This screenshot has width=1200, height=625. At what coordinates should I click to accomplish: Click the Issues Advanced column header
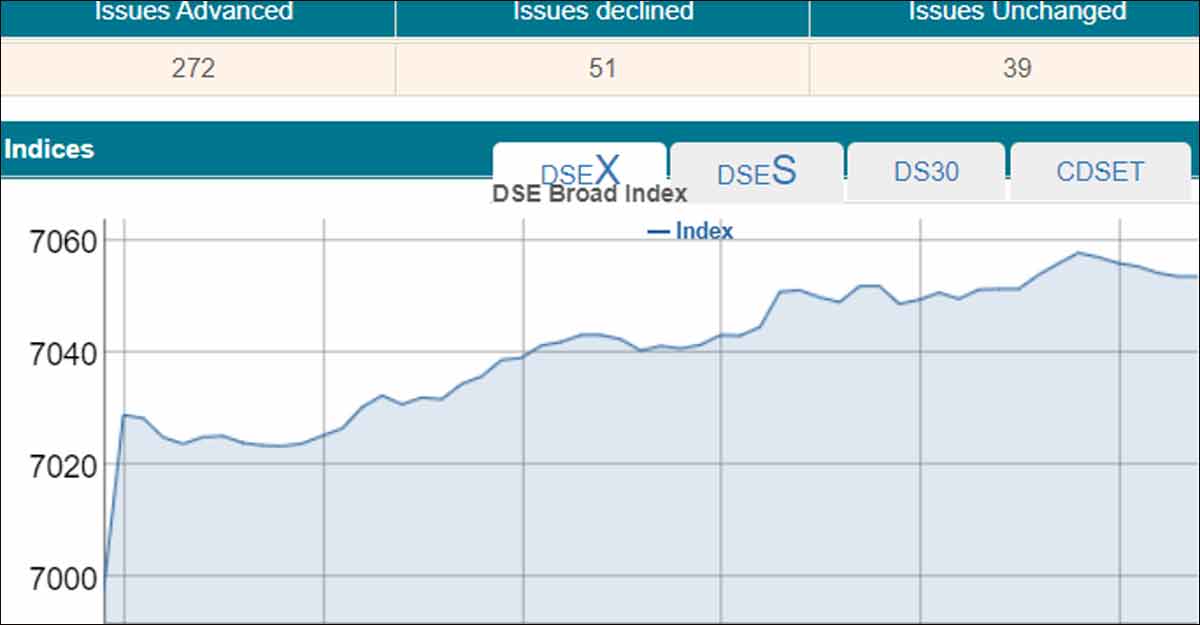tap(194, 13)
